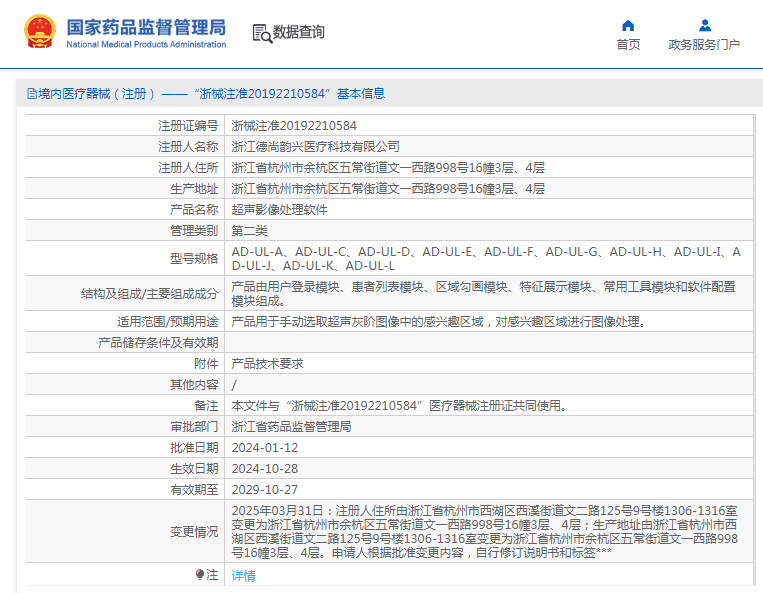
Task: Click the 有效期至 row label
Action: pos(194,489)
